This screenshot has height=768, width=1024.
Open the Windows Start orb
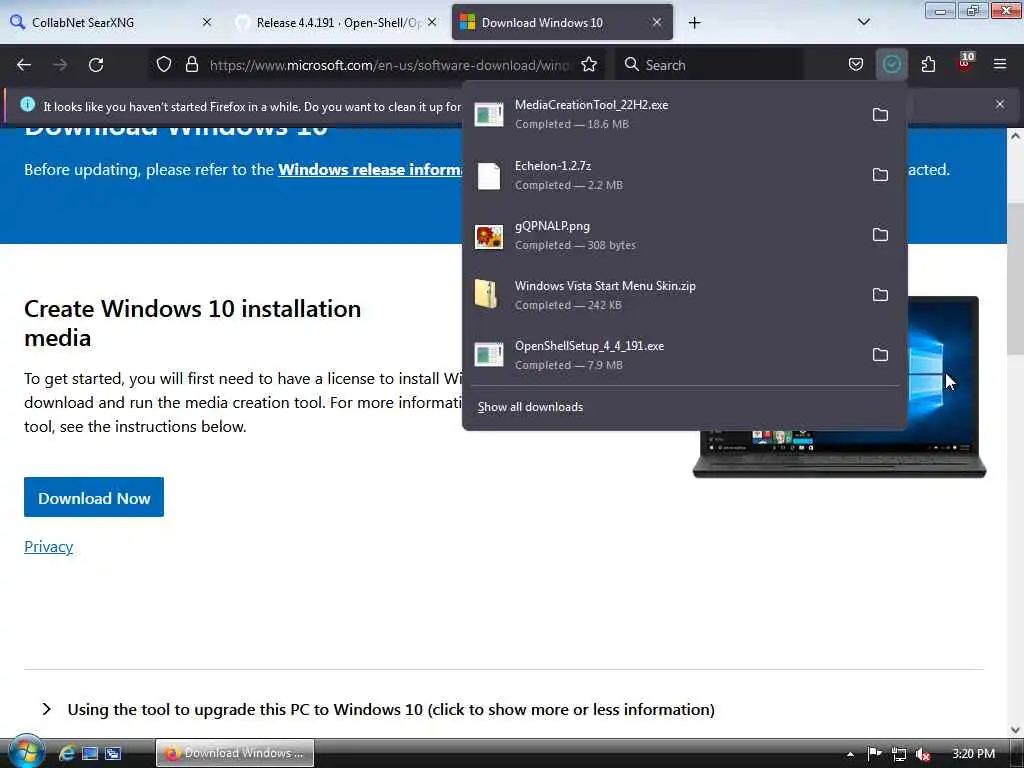tap(25, 752)
